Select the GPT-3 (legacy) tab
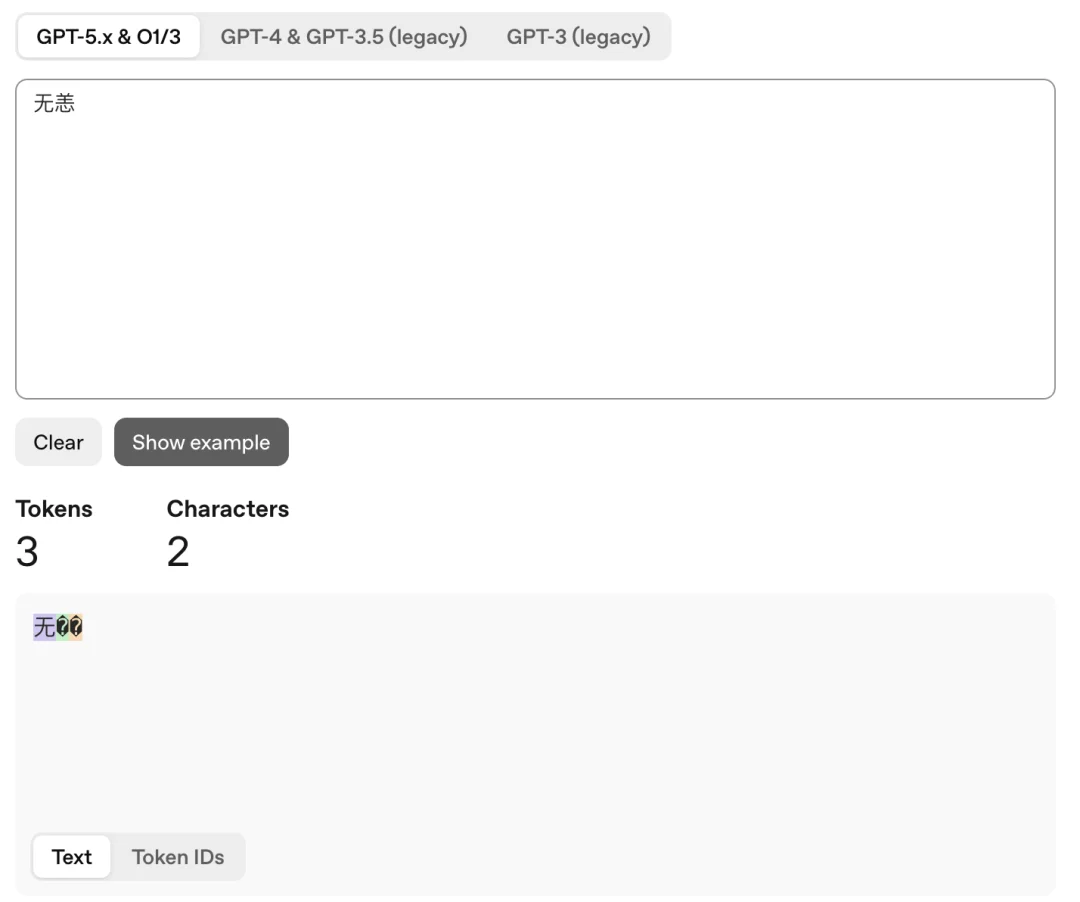Viewport: 1080px width, 902px height. (578, 37)
